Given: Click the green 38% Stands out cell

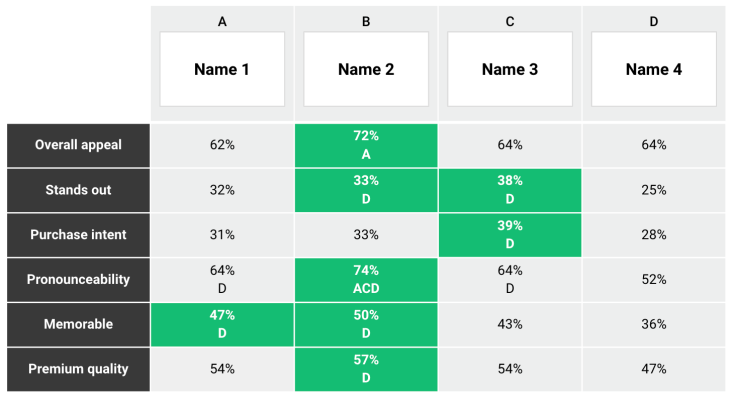Looking at the screenshot, I should point(510,190).
